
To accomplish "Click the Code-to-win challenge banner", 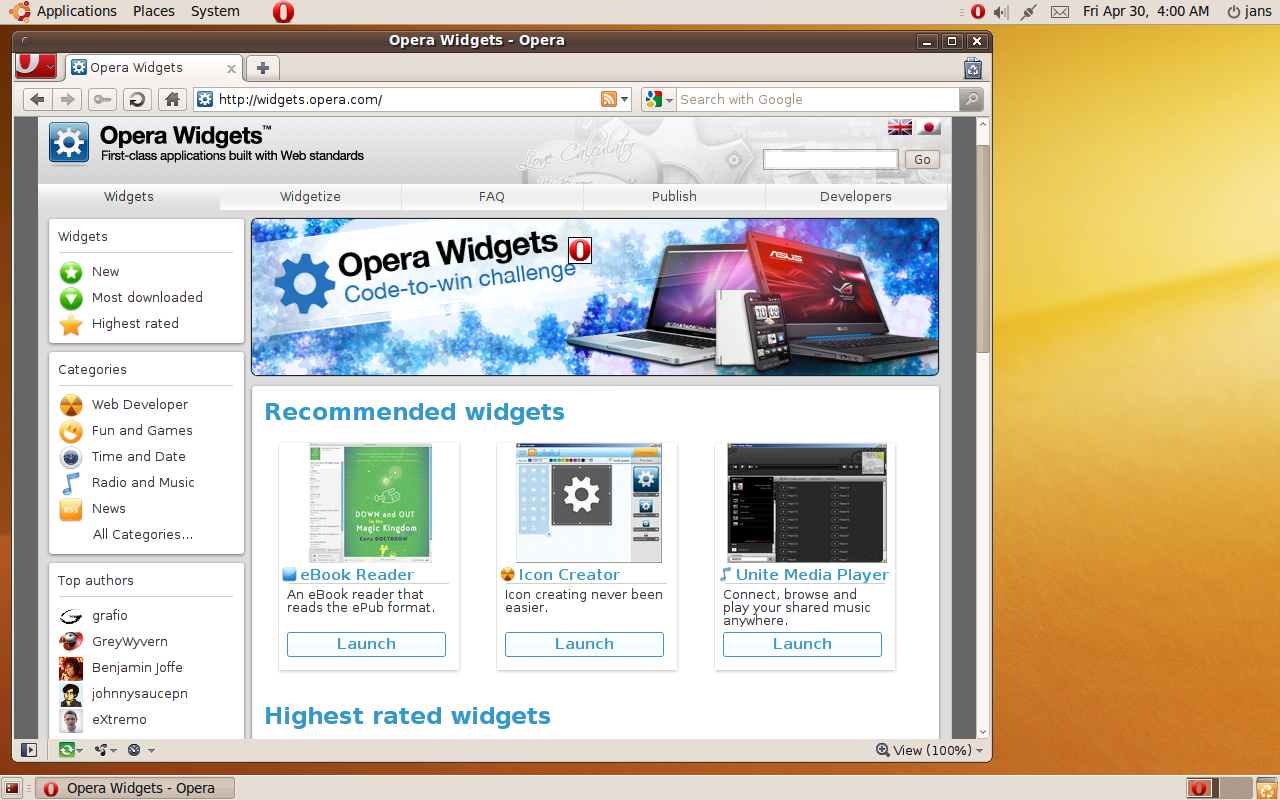I will coord(595,297).
